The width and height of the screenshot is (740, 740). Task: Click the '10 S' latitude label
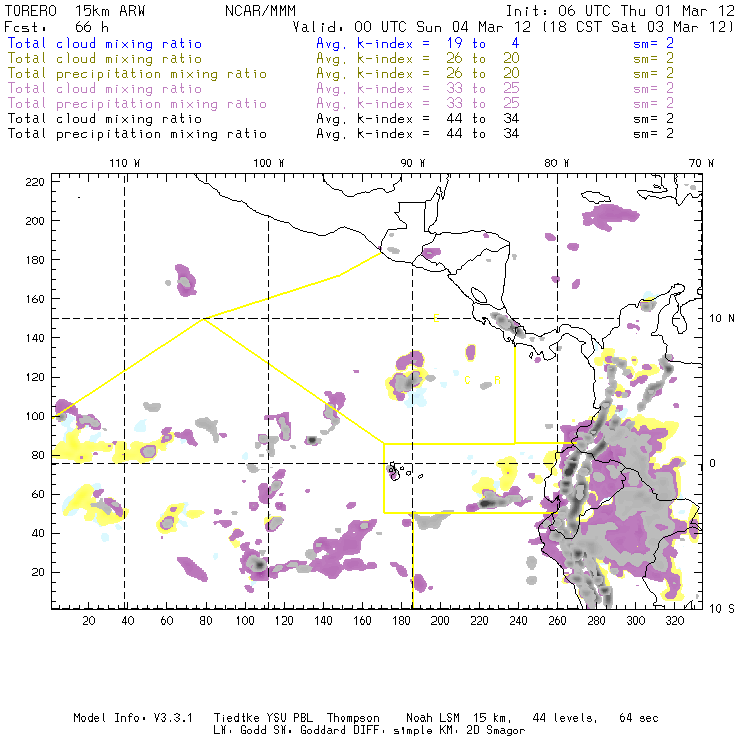click(x=722, y=609)
